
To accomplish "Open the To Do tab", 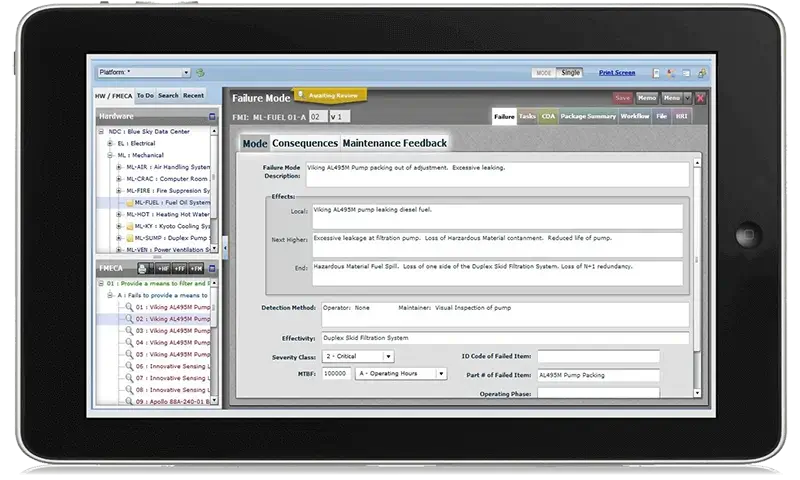I will [x=145, y=95].
